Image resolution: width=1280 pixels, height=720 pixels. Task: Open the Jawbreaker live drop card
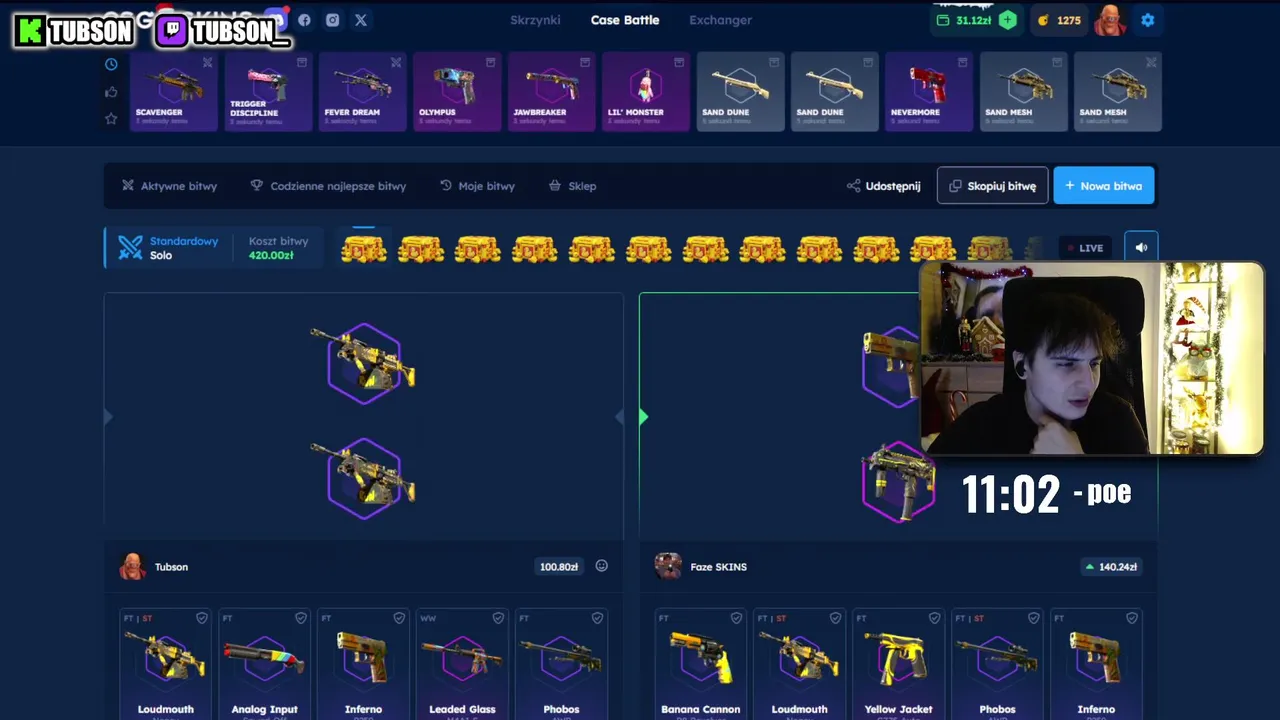click(551, 92)
